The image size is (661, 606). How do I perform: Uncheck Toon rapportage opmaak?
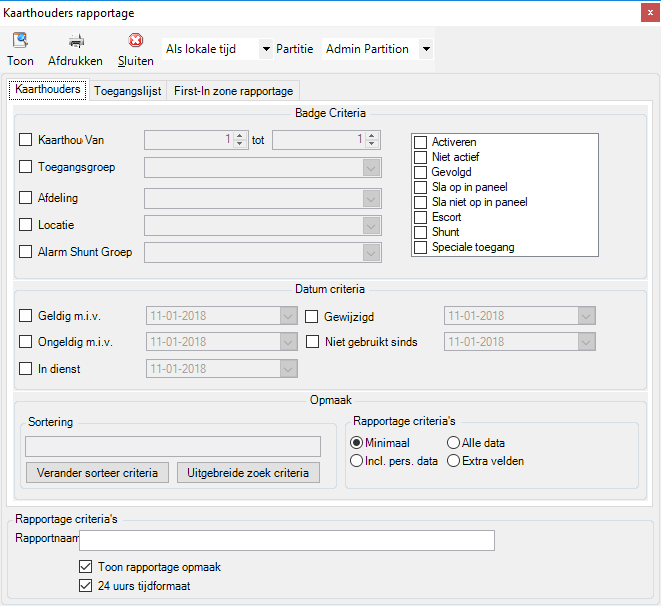click(x=86, y=567)
